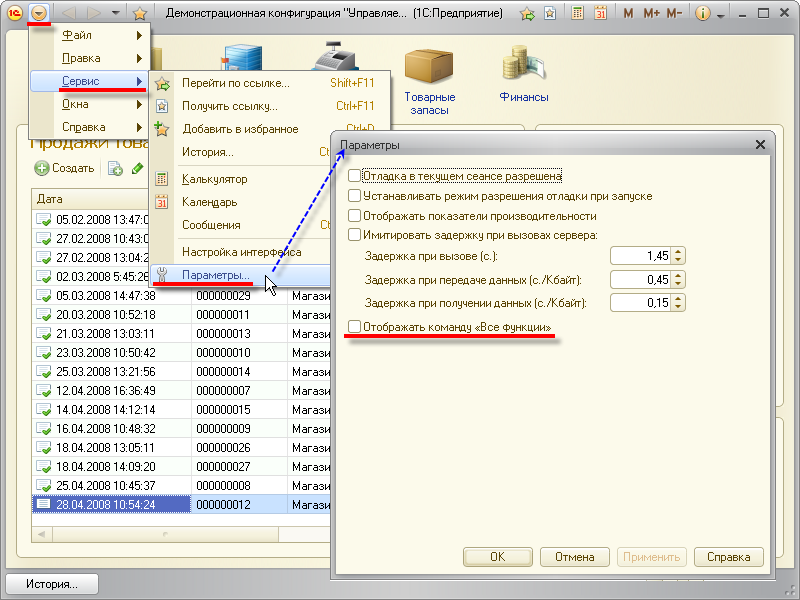The width and height of the screenshot is (800, 600).
Task: Increase Задержка при вызове spinner value
Action: (678, 252)
